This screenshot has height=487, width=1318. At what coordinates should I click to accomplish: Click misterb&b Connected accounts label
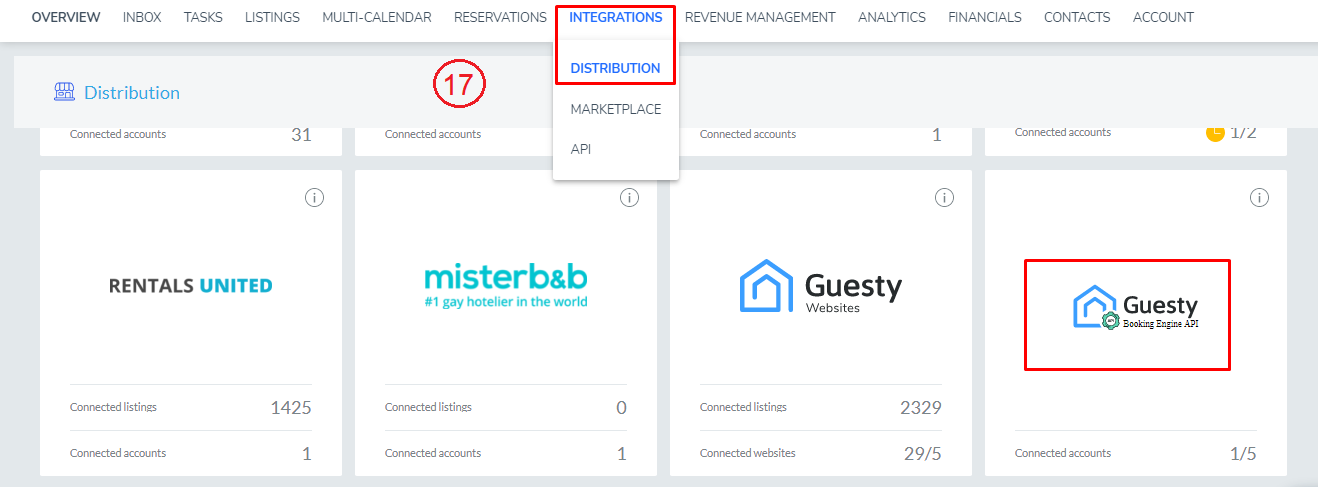433,453
